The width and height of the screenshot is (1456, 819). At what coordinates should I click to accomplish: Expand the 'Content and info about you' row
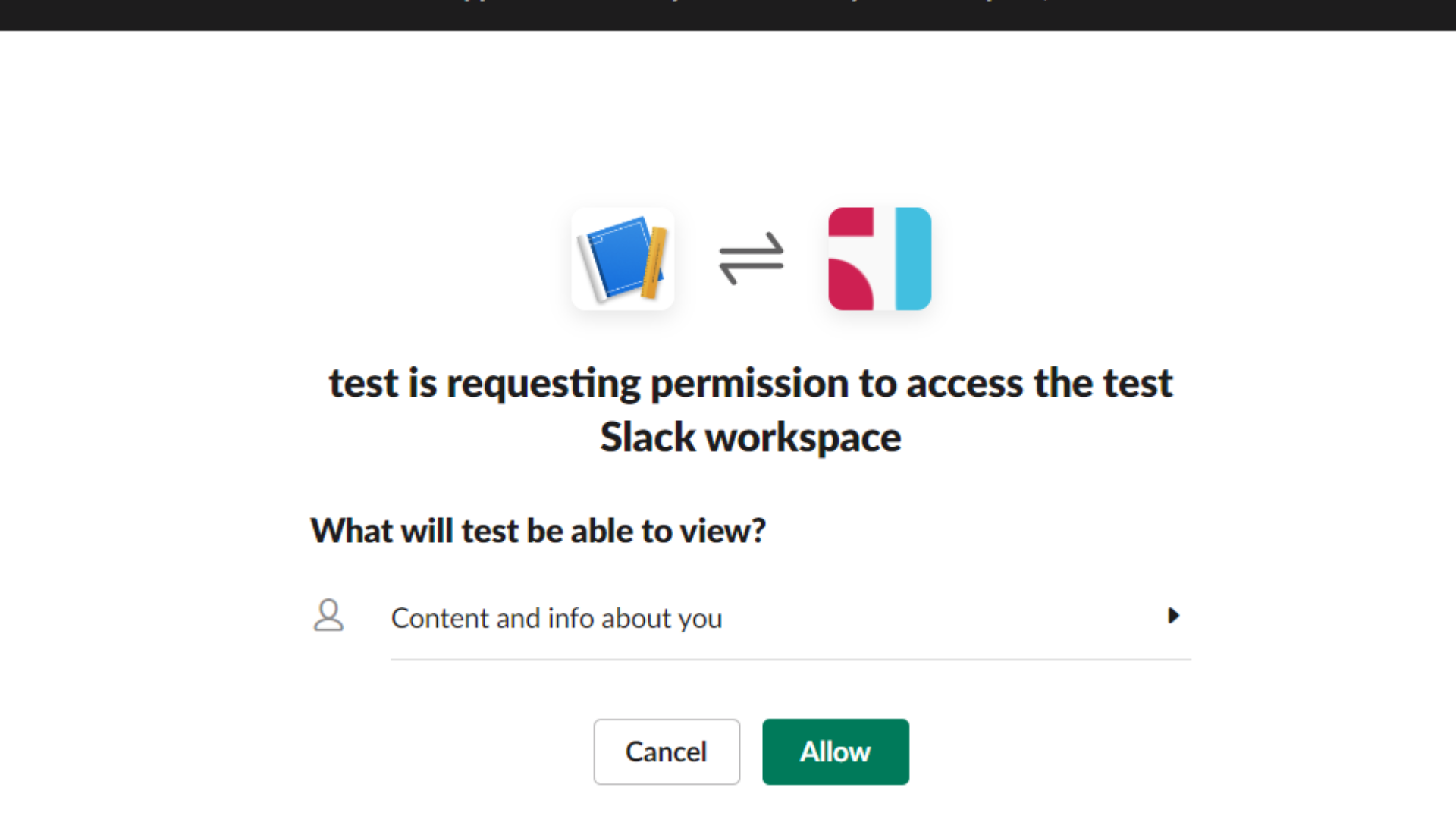(x=751, y=617)
